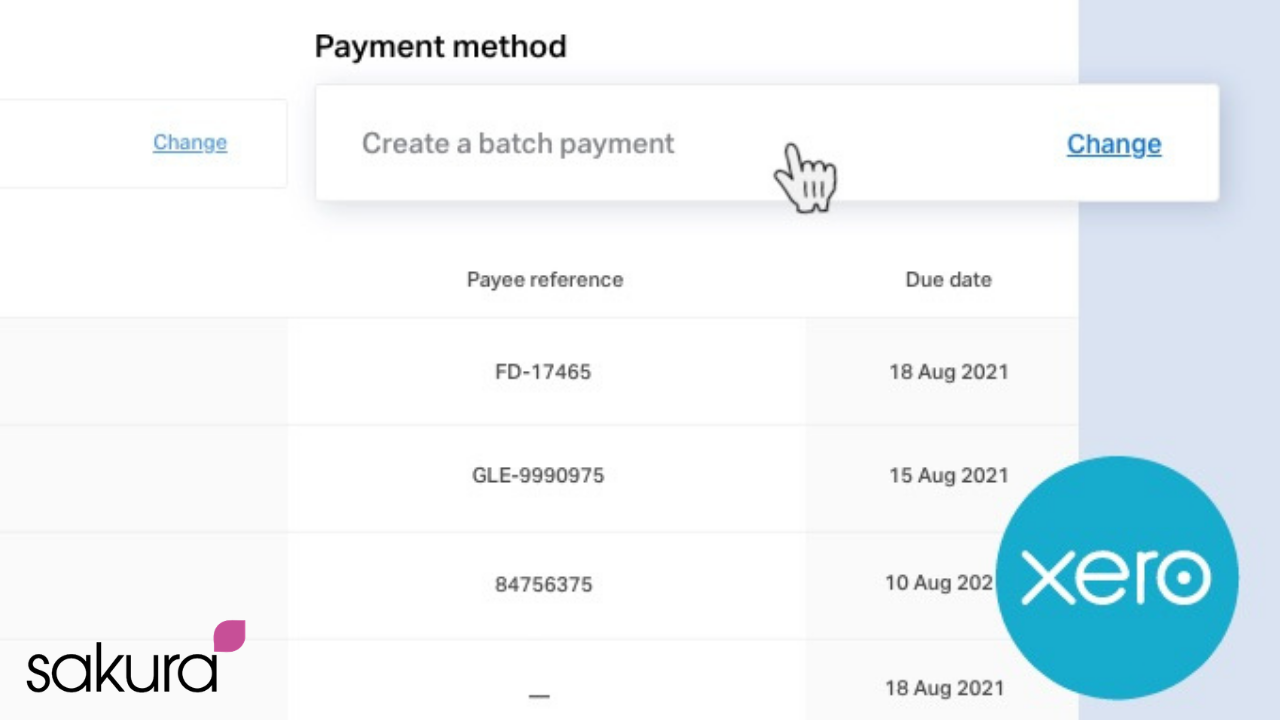
Task: Click the Sakura logo
Action: 135,657
